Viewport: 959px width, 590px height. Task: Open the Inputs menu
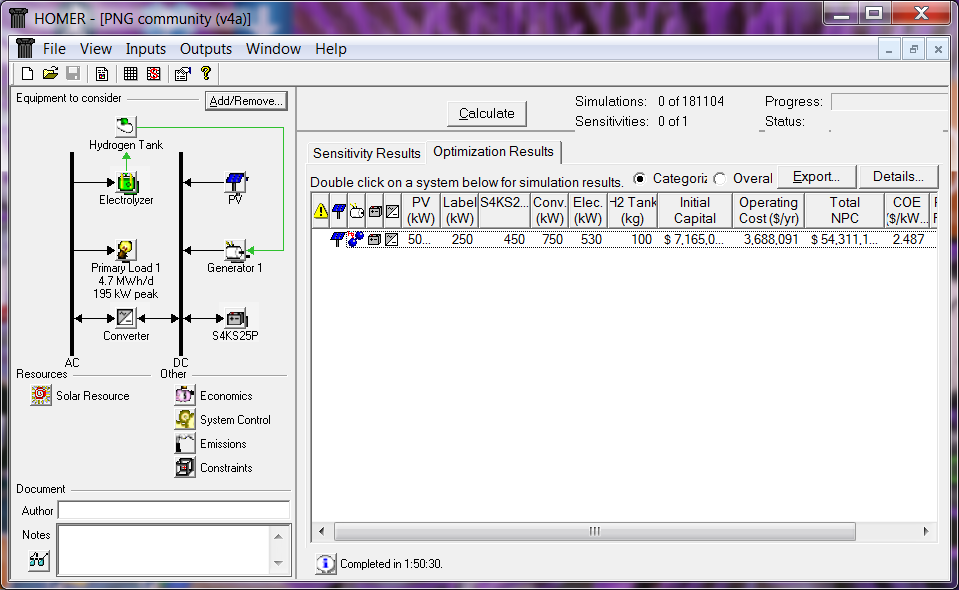coord(146,49)
